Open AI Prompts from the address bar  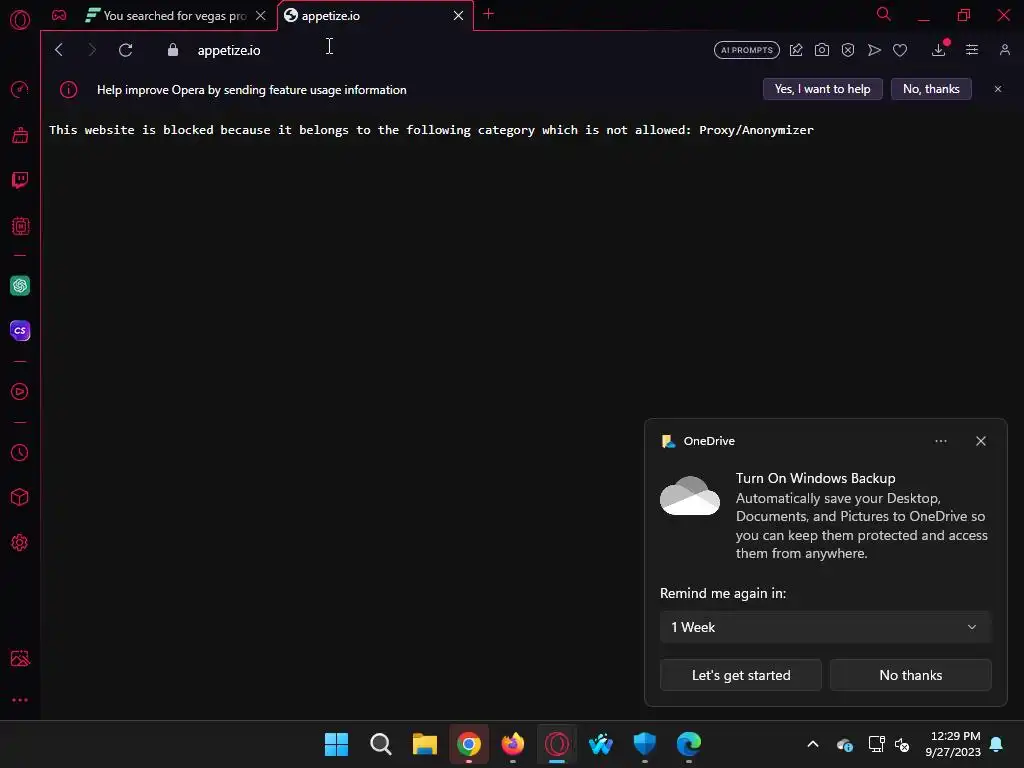coord(746,50)
